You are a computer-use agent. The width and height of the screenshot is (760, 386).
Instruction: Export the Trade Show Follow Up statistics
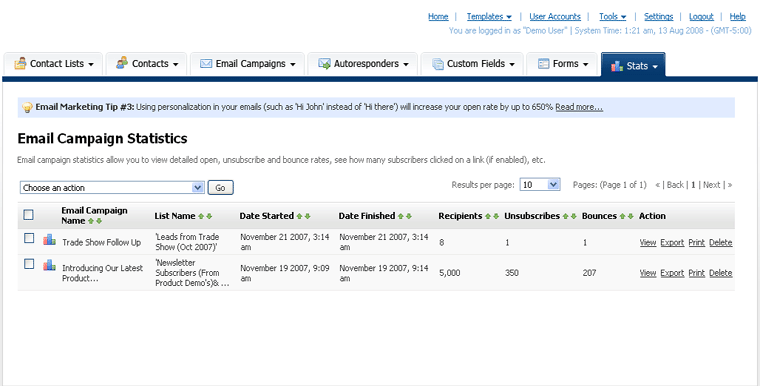672,242
